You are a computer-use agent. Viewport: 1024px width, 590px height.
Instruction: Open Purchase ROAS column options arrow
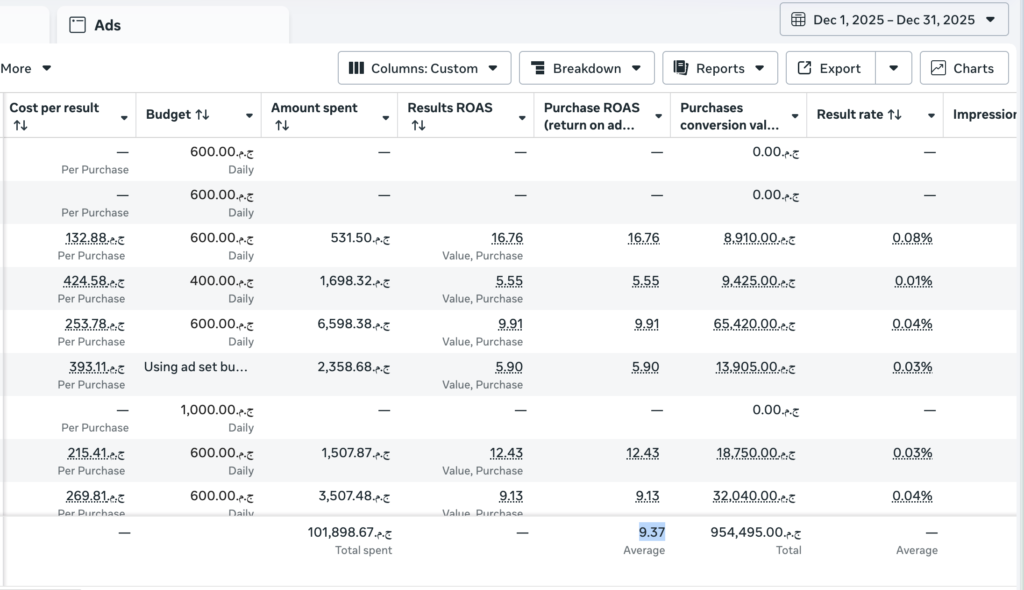[658, 116]
